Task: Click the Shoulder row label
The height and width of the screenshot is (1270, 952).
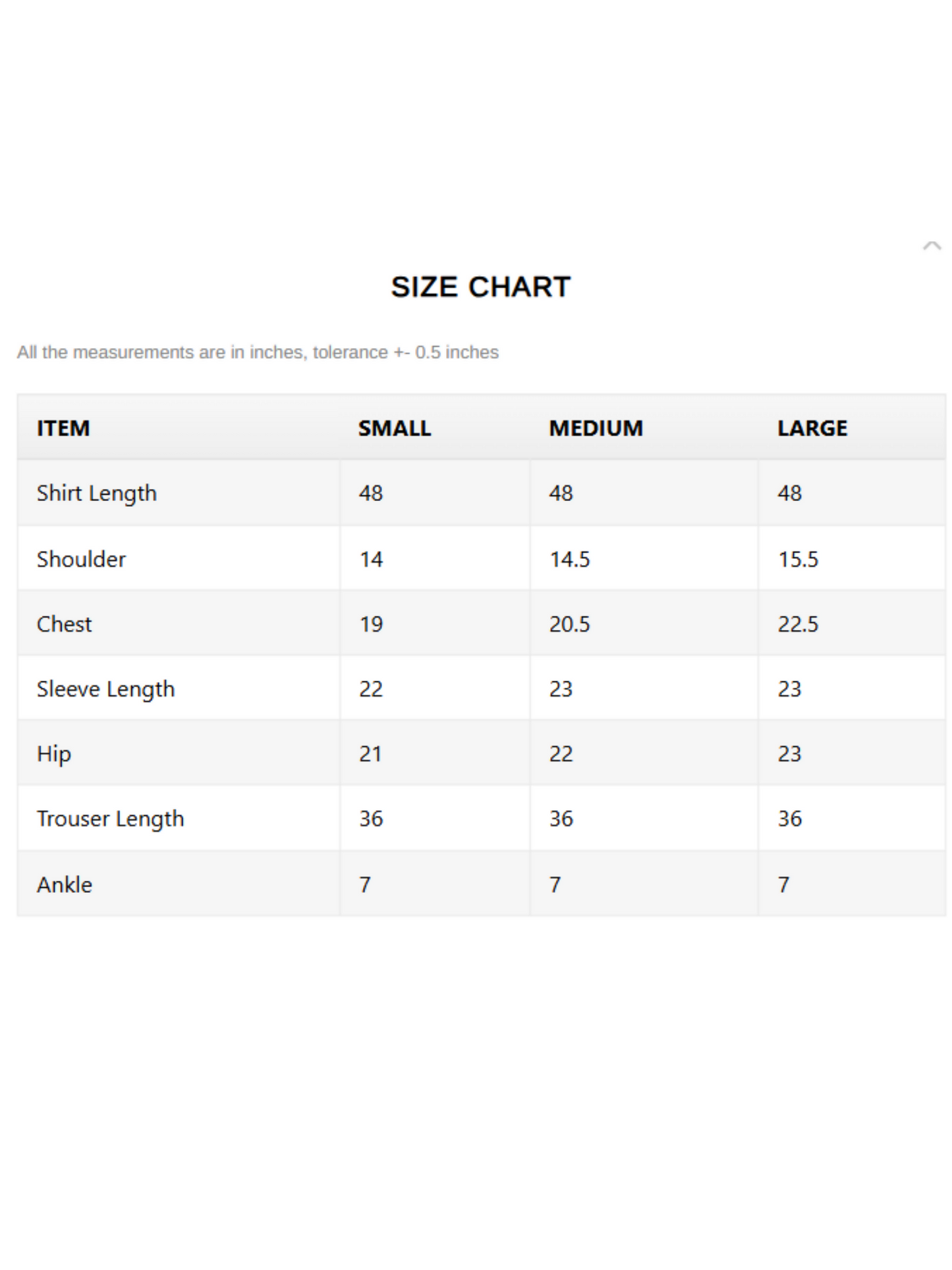Action: [81, 559]
